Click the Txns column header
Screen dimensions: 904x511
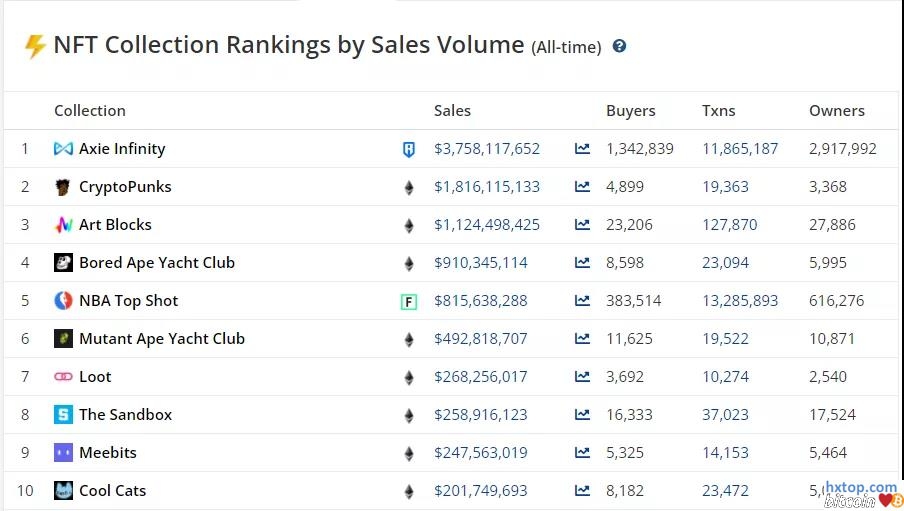point(719,111)
